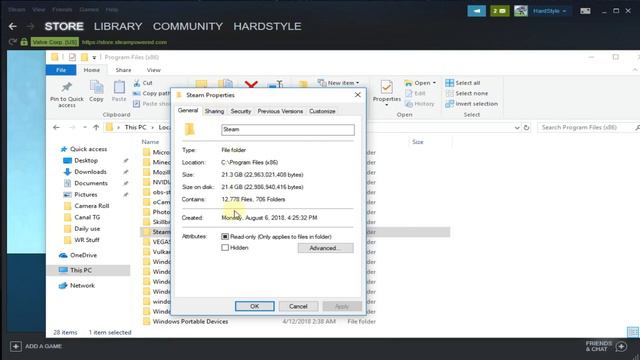Image resolution: width=640 pixels, height=360 pixels.
Task: Click Copy in the Explorer ribbon
Action: 96,91
